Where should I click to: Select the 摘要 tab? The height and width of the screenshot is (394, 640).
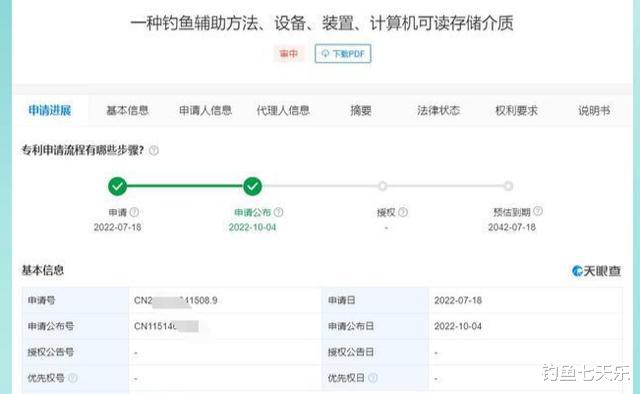(x=361, y=110)
